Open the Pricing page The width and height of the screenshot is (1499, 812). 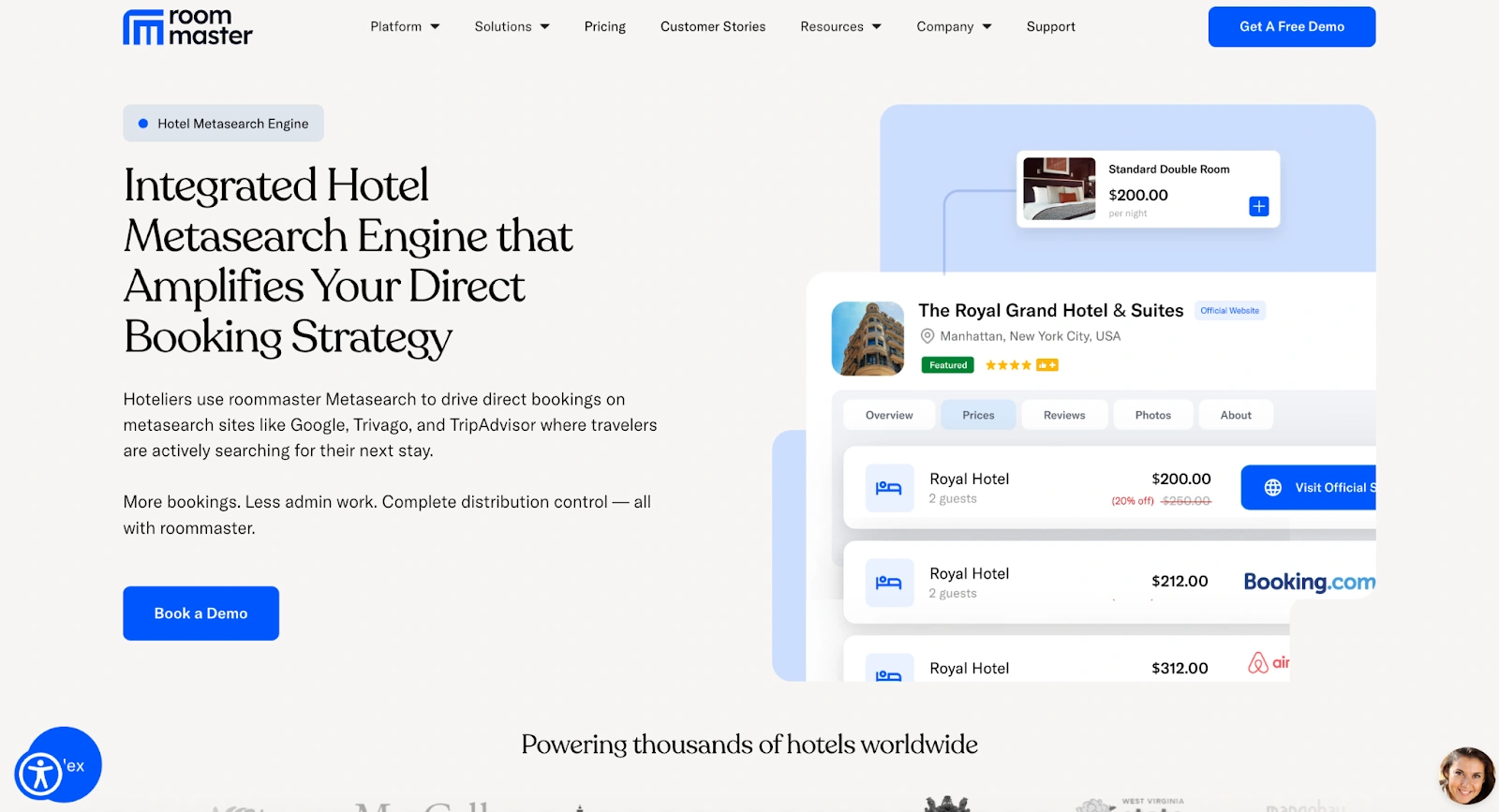click(x=604, y=26)
